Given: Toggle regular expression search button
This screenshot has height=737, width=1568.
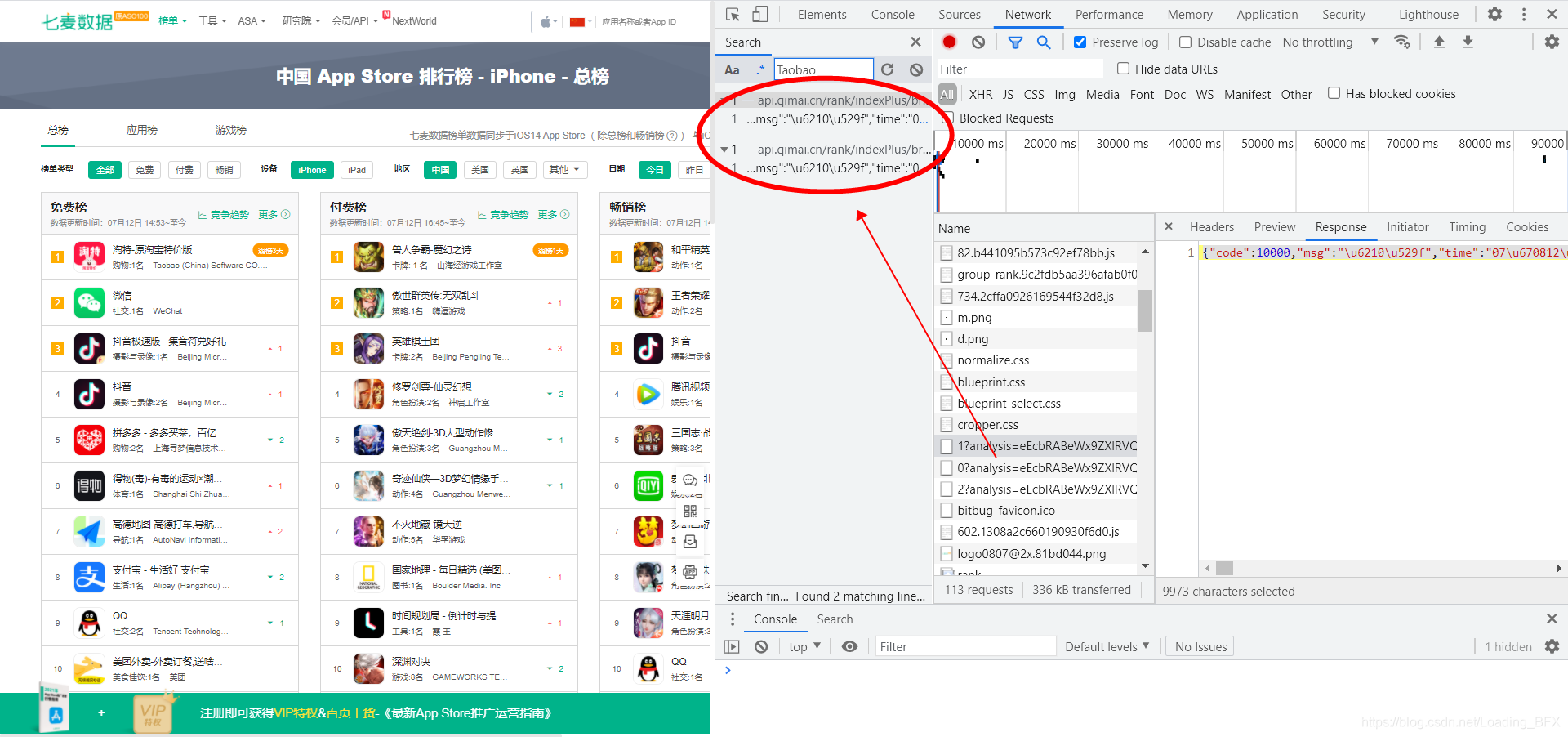Looking at the screenshot, I should (x=760, y=69).
